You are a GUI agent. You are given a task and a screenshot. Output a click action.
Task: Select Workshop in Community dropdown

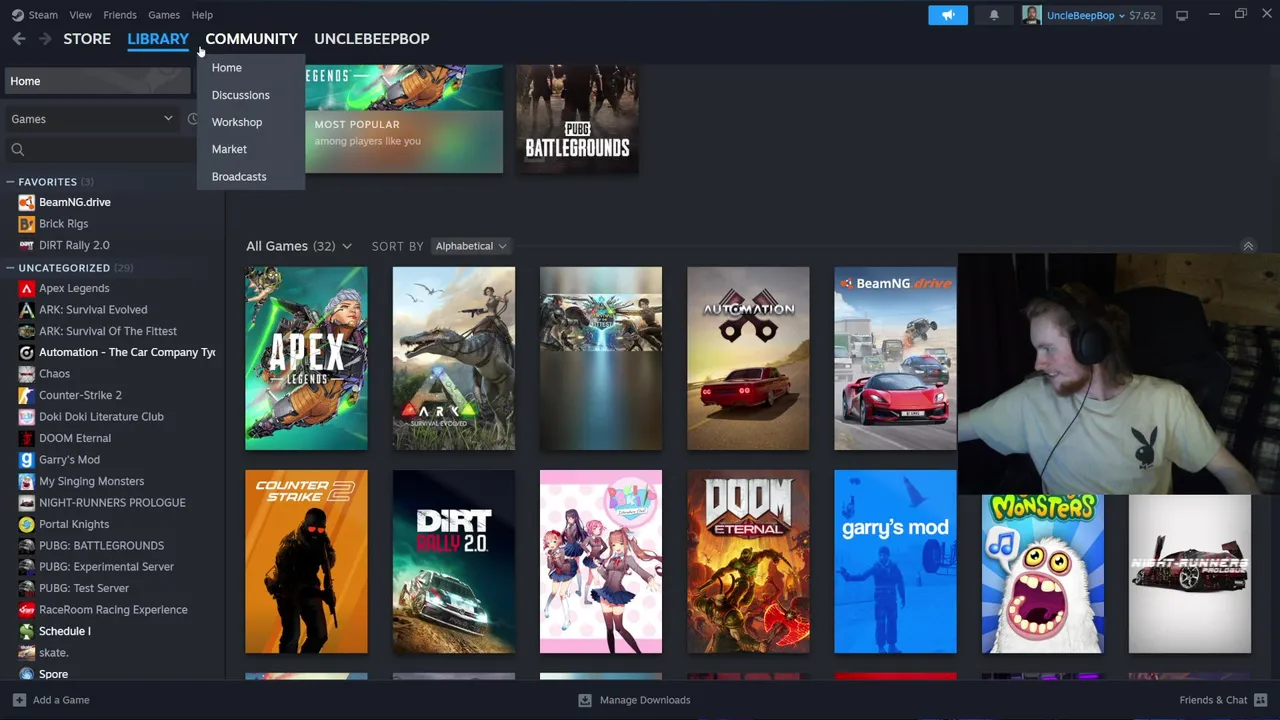click(237, 122)
